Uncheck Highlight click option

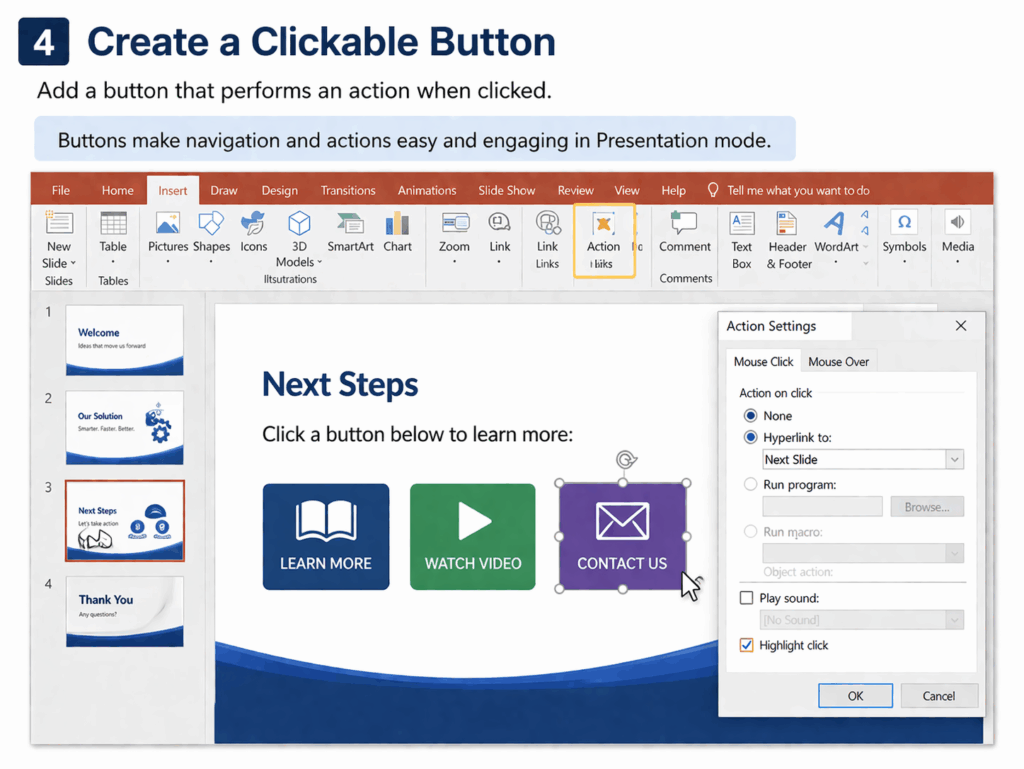coord(745,645)
